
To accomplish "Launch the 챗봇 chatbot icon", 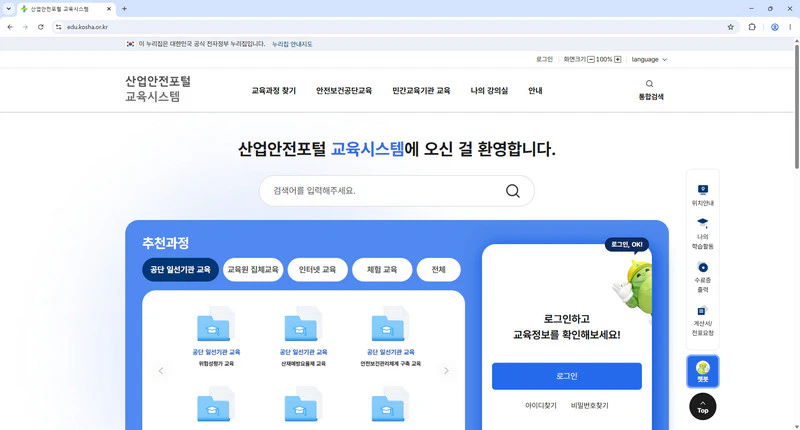I will pos(703,371).
